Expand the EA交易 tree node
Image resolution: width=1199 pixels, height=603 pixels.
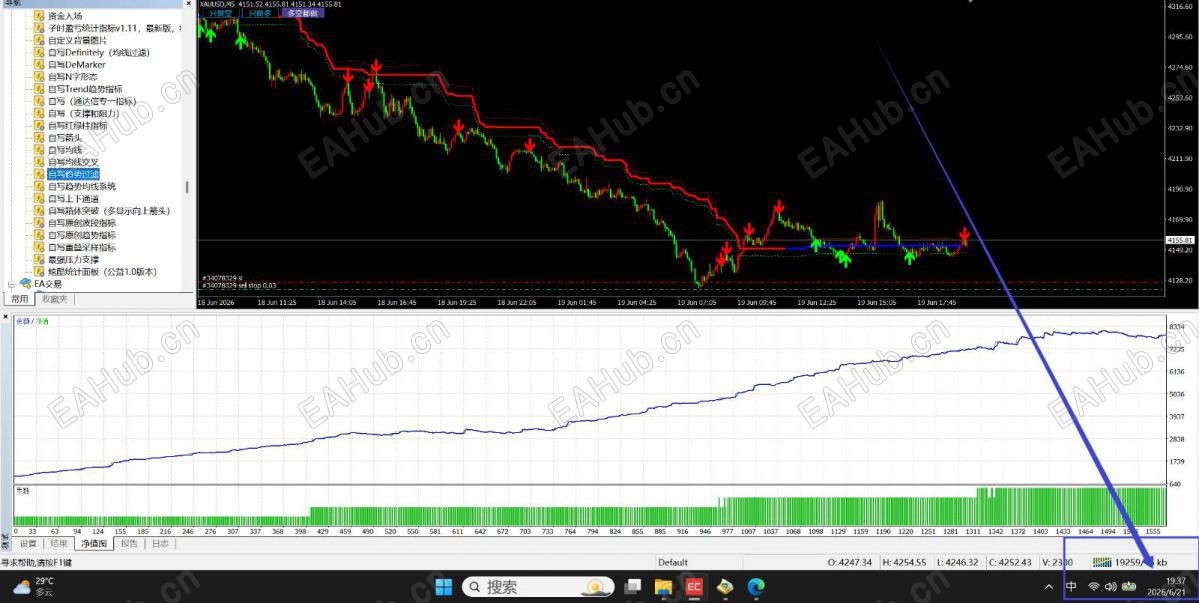click(11, 284)
